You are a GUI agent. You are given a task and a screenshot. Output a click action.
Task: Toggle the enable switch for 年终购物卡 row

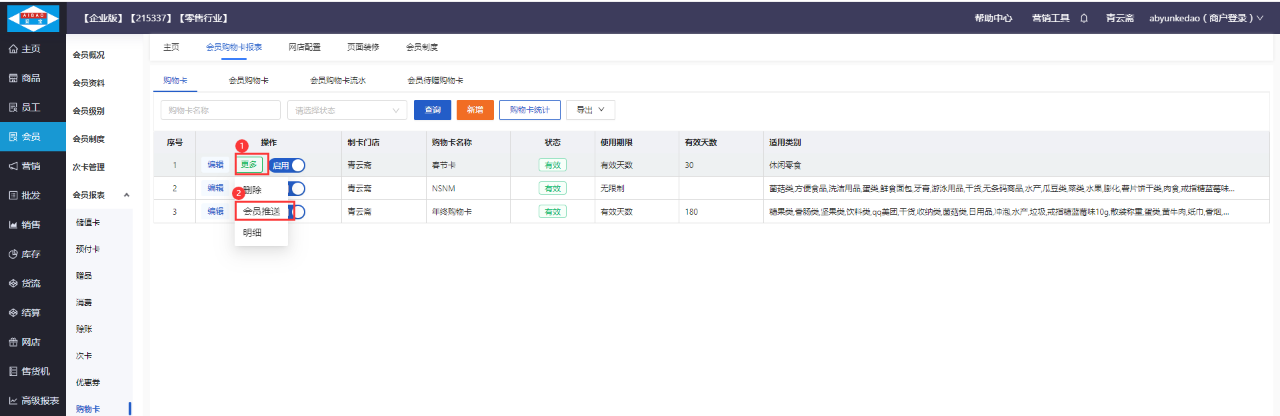(298, 211)
